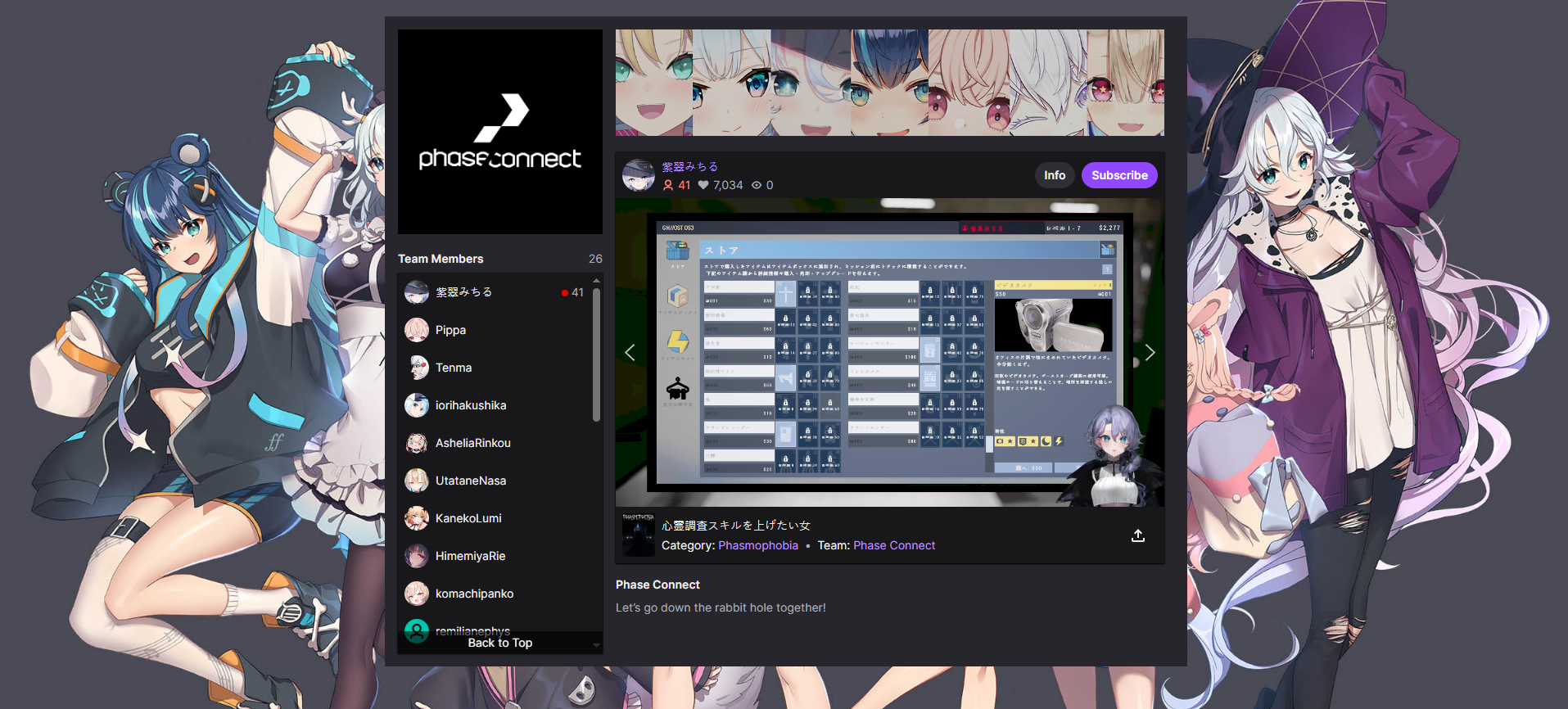Click the team banner of character faces
The image size is (1568, 709).
[890, 83]
